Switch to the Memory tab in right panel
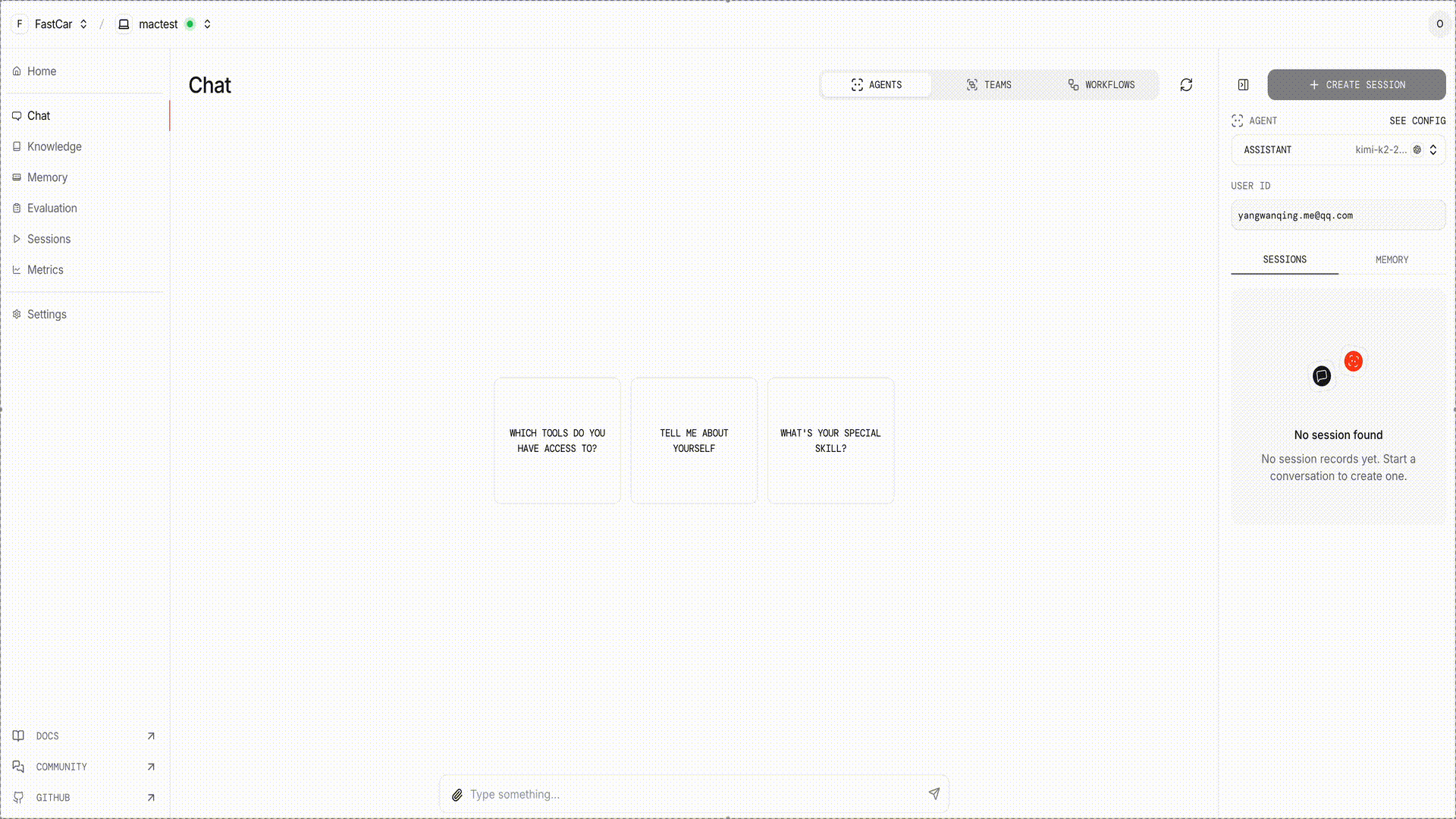 coord(1392,259)
